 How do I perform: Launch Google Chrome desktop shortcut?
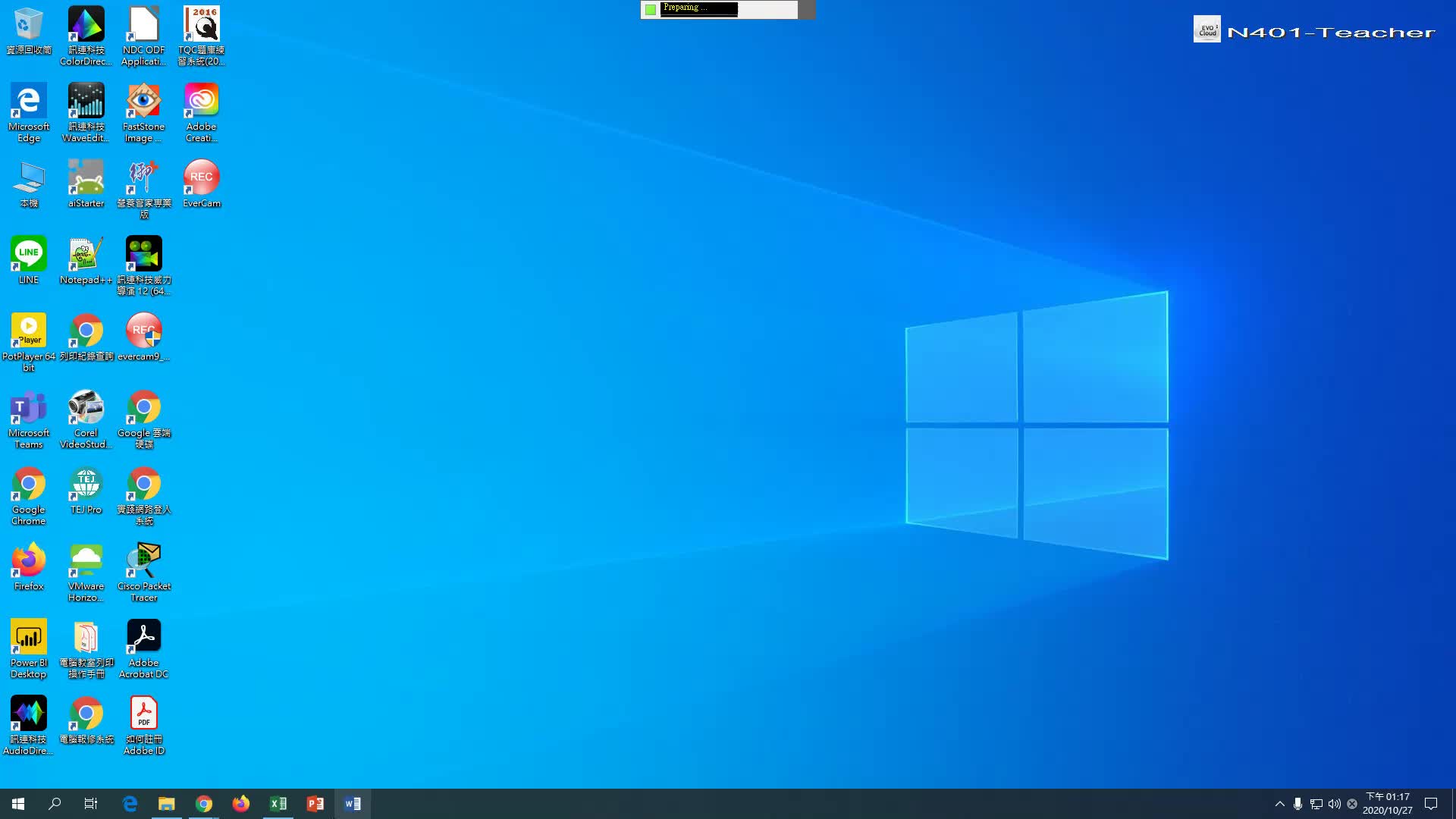(x=29, y=495)
